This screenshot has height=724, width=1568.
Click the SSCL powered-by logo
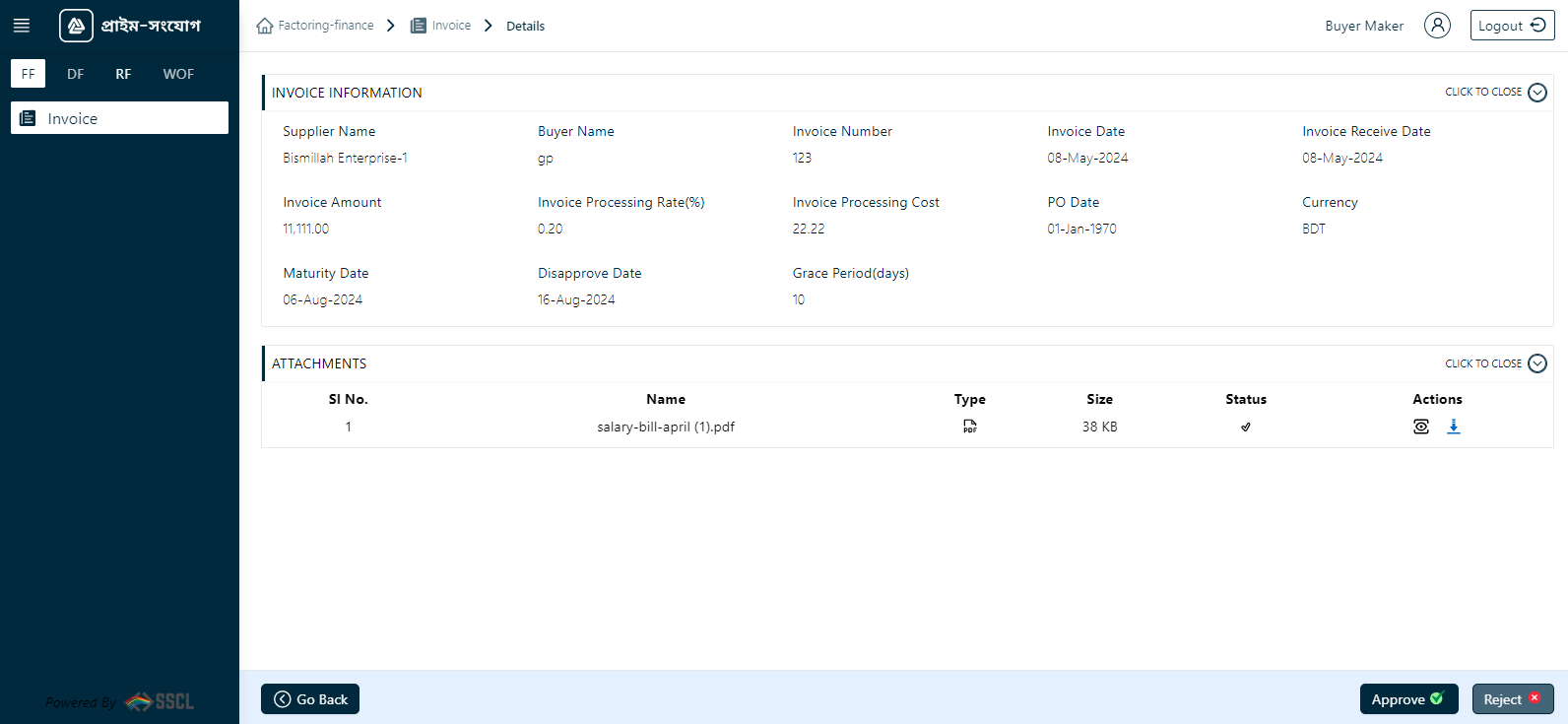tap(160, 701)
